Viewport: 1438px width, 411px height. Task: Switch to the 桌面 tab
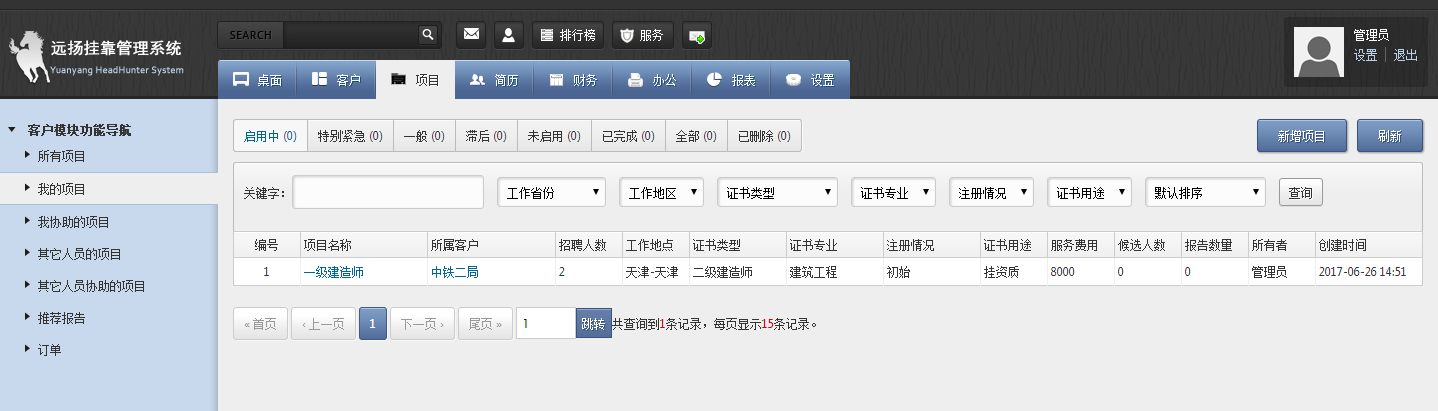[257, 80]
